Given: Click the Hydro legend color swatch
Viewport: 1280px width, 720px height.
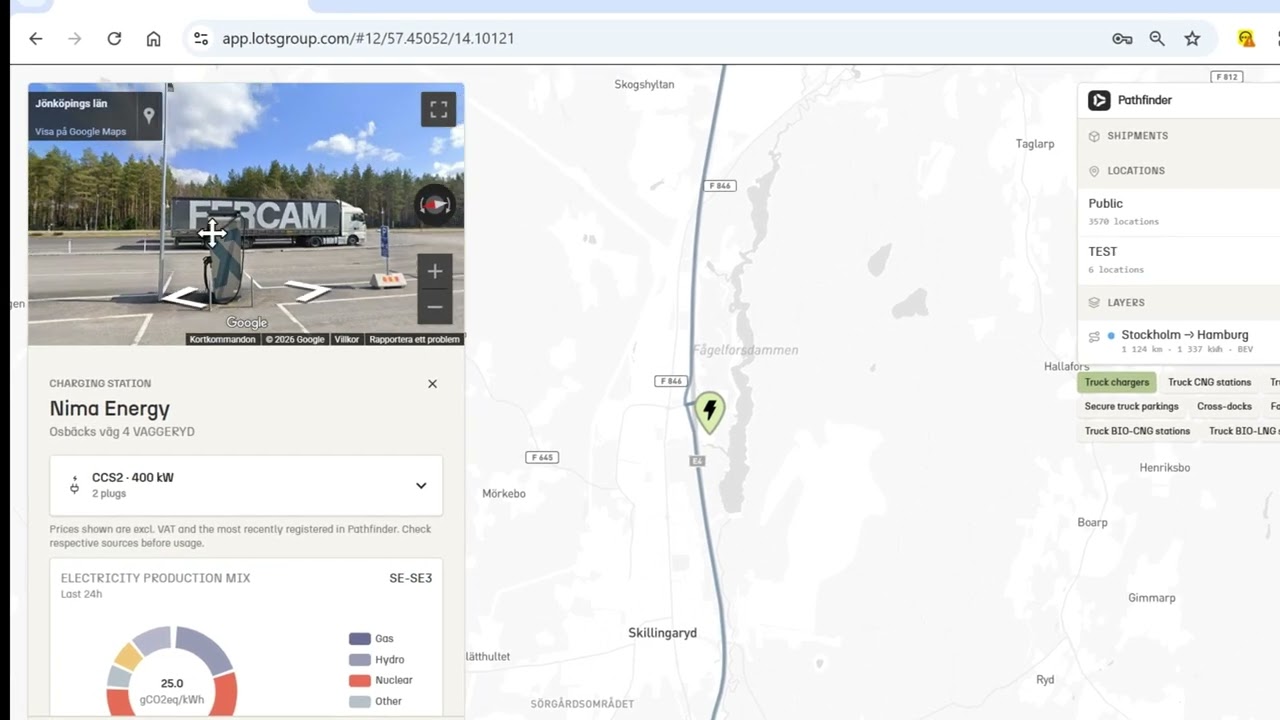Looking at the screenshot, I should (x=360, y=660).
